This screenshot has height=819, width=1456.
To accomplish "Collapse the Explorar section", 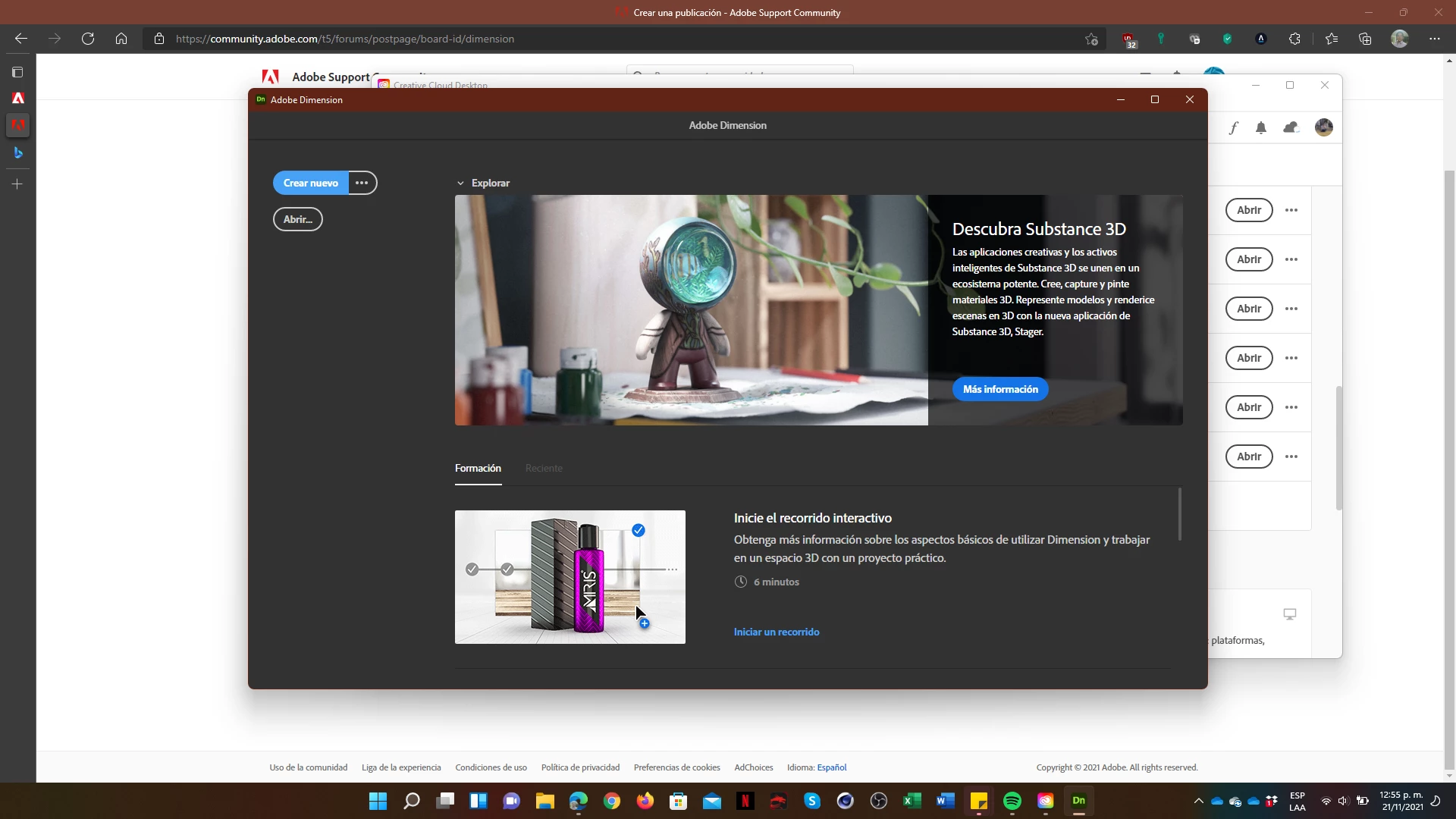I will [460, 183].
